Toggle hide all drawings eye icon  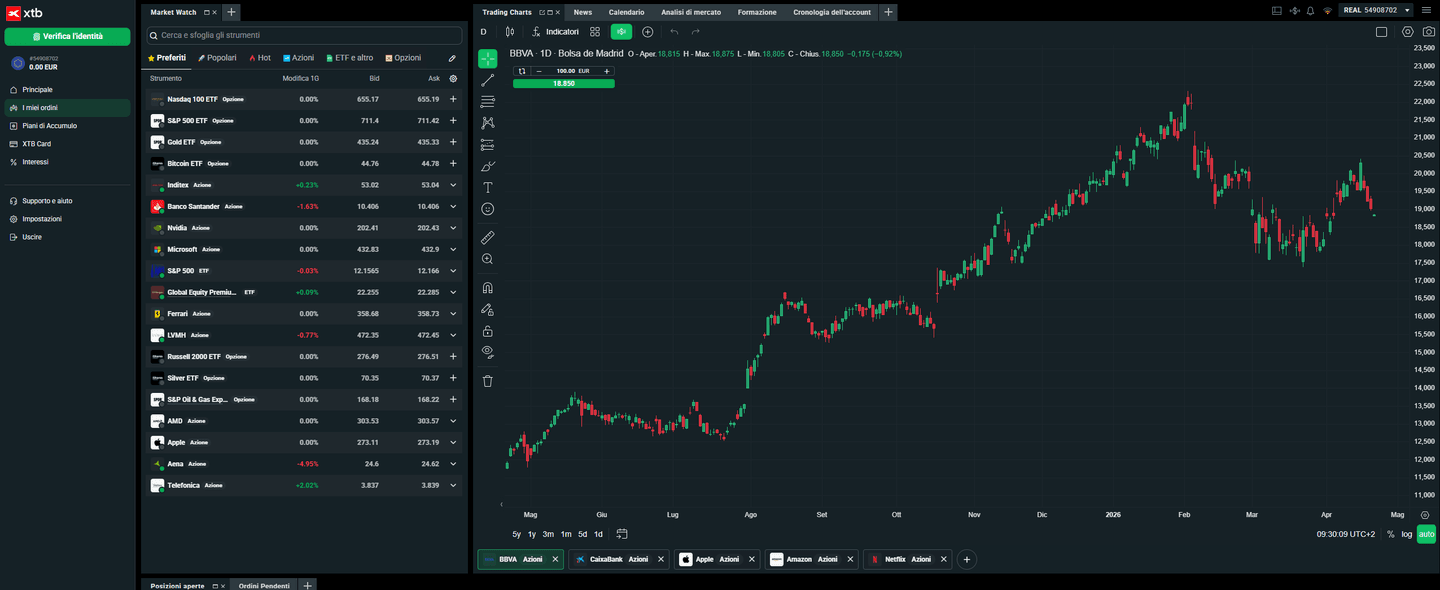[x=488, y=351]
